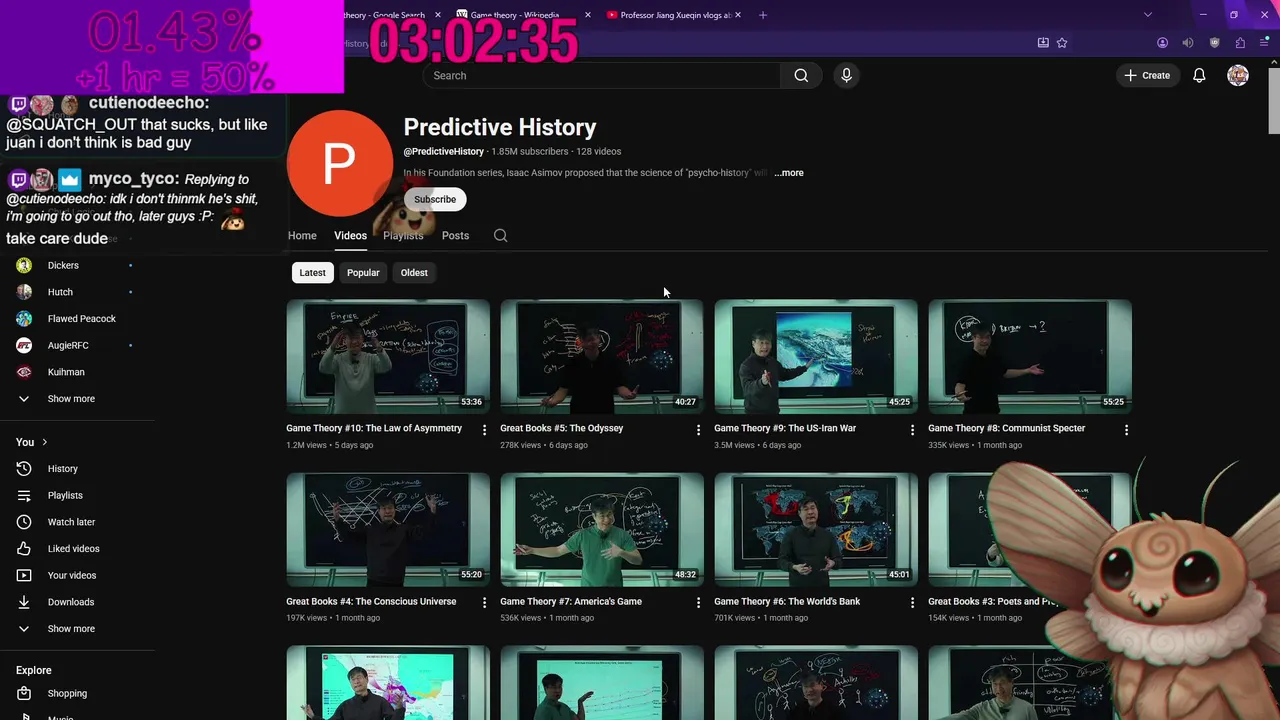Viewport: 1280px width, 720px height.
Task: Close the Game theory Wikipedia tab
Action: [x=588, y=15]
